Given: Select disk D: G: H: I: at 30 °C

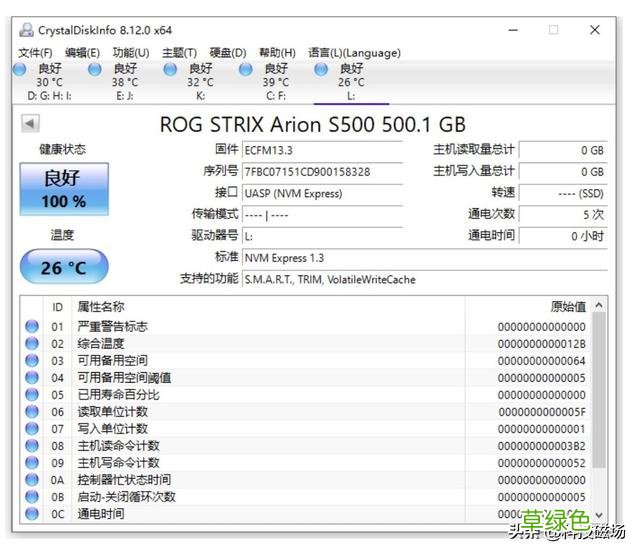Looking at the screenshot, I should point(49,82).
